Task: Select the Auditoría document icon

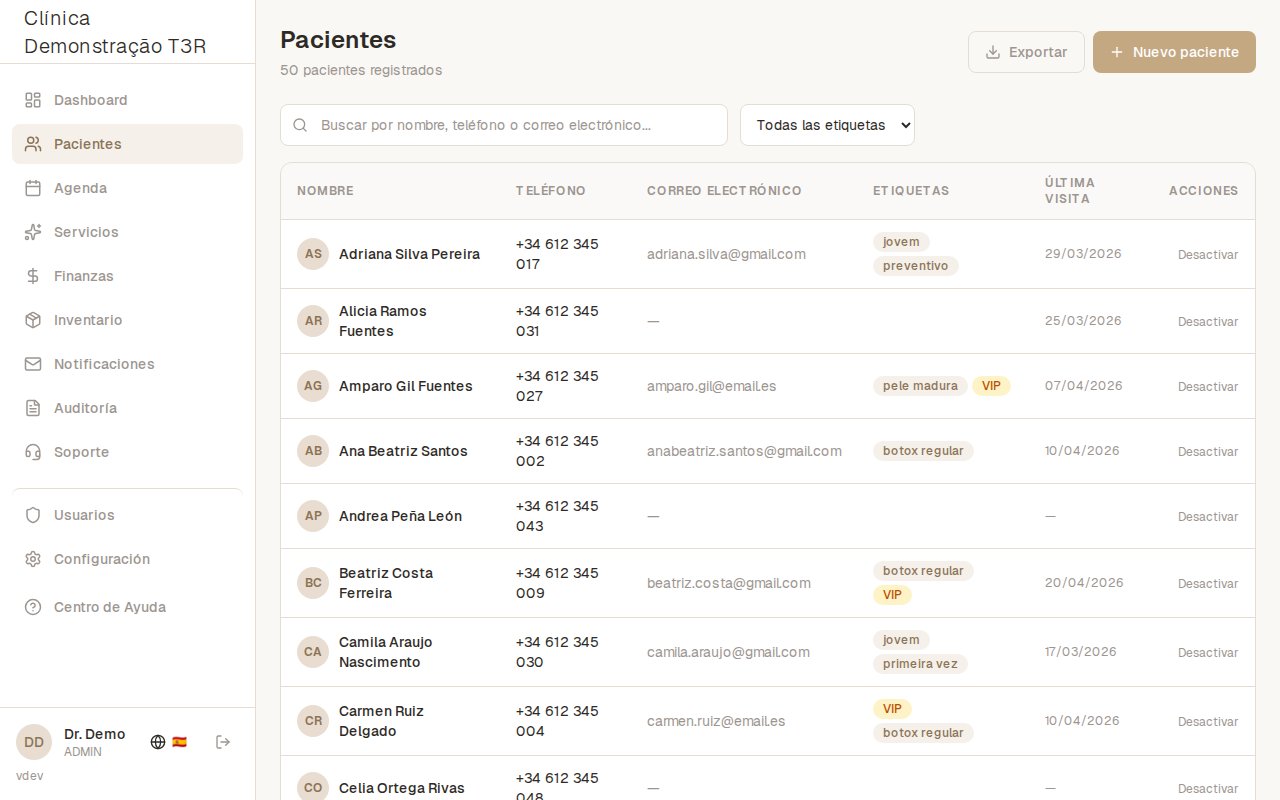Action: pos(32,408)
